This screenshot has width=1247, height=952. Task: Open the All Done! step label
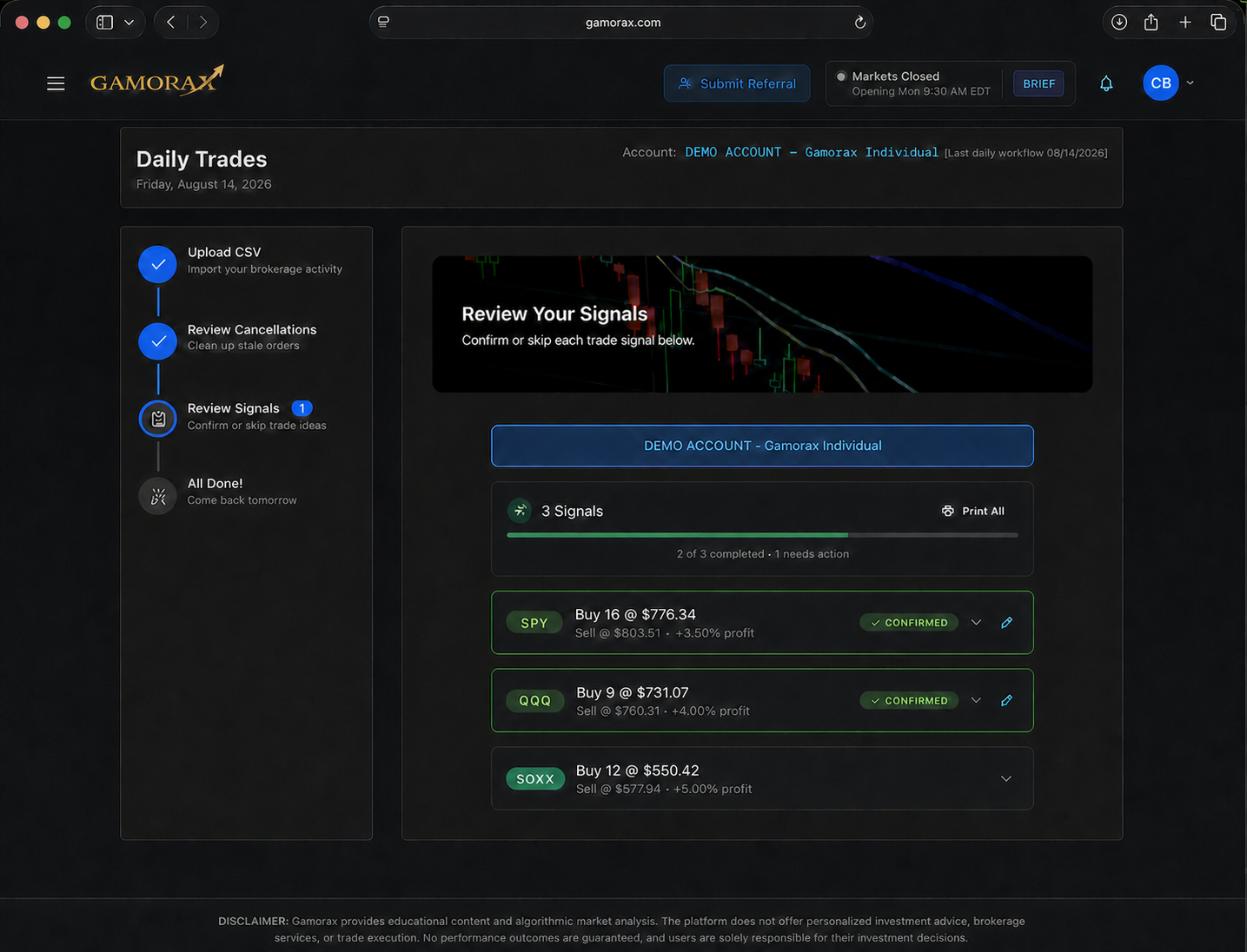(x=216, y=484)
